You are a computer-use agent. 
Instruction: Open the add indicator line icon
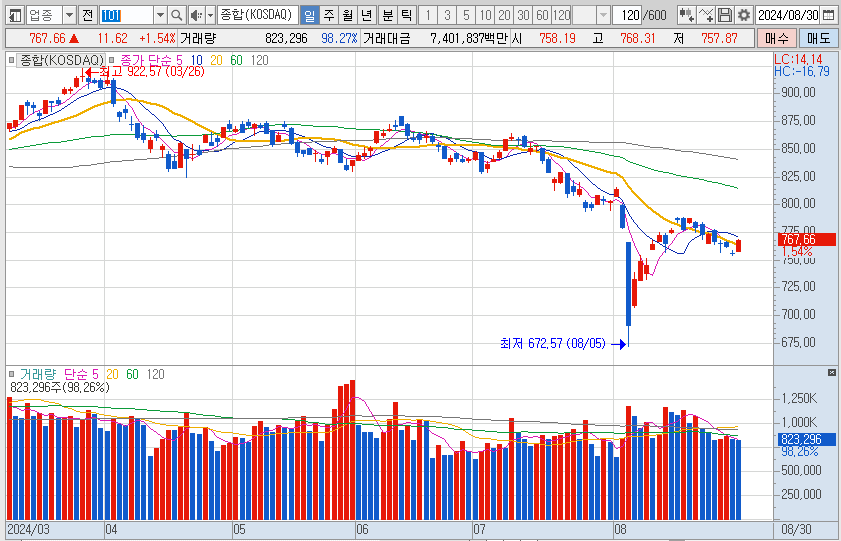[x=706, y=15]
